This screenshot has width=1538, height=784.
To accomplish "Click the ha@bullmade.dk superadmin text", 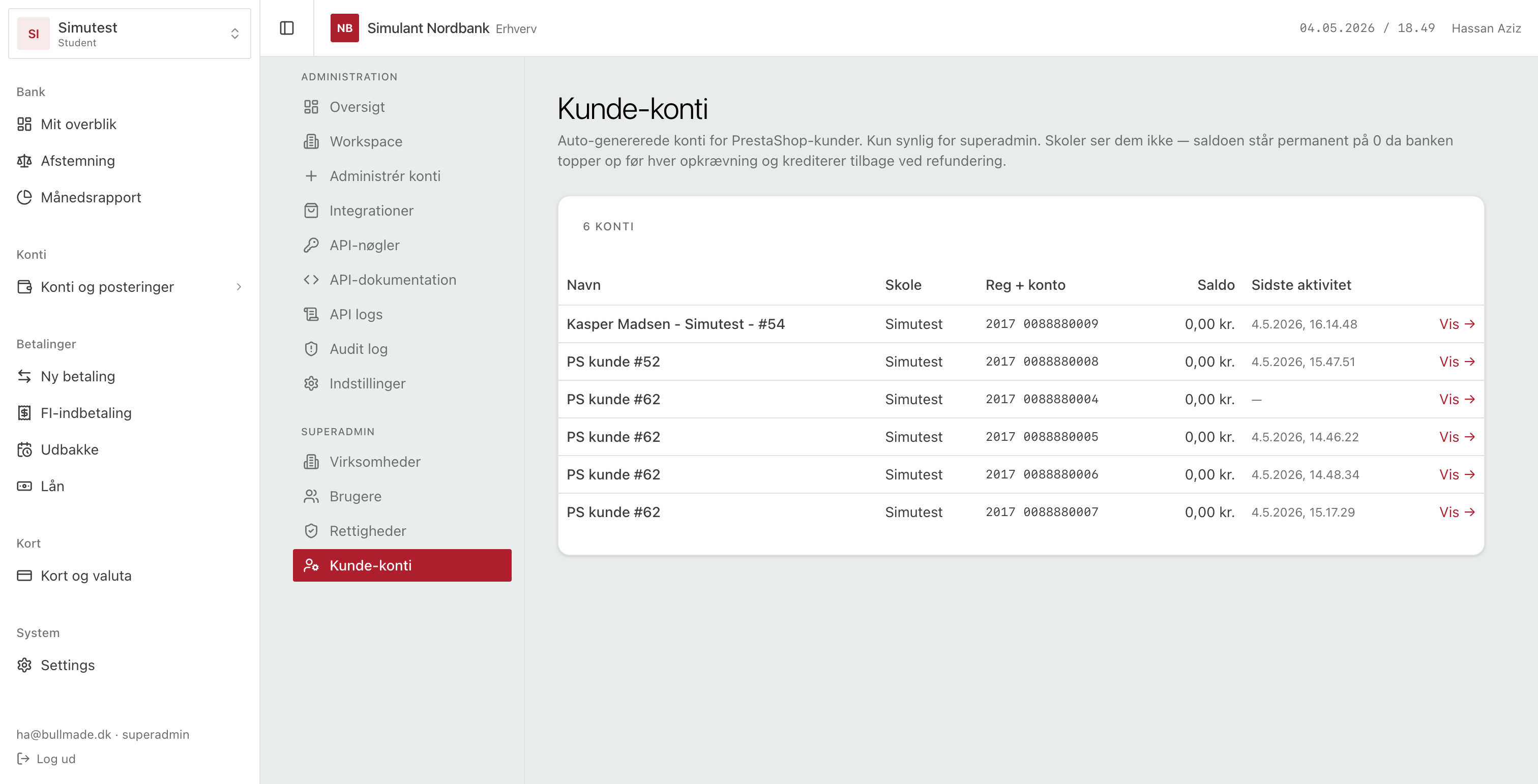I will [x=103, y=734].
